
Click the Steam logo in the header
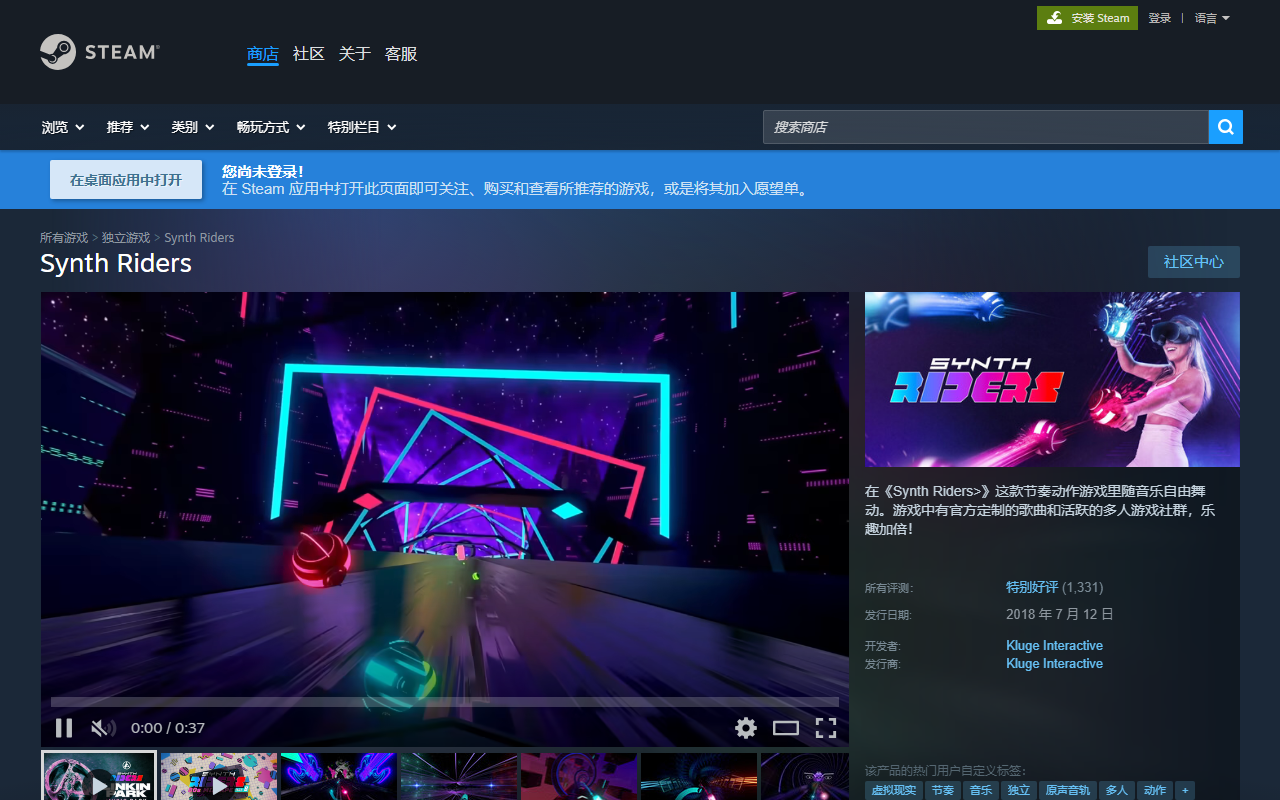[100, 52]
